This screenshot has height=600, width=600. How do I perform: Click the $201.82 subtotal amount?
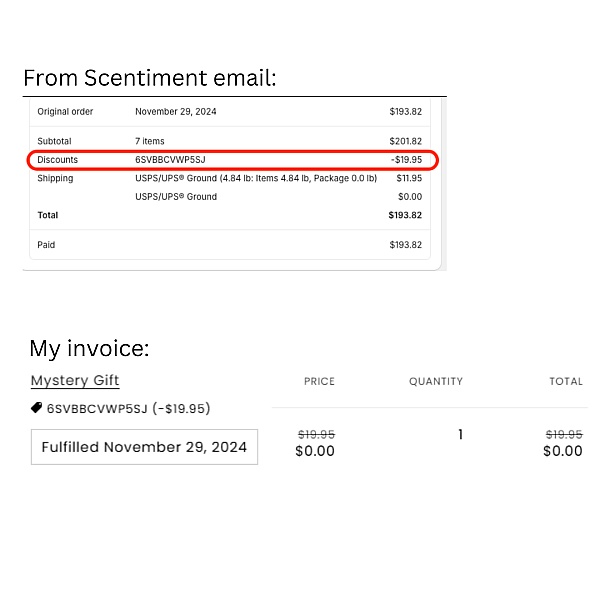point(406,141)
